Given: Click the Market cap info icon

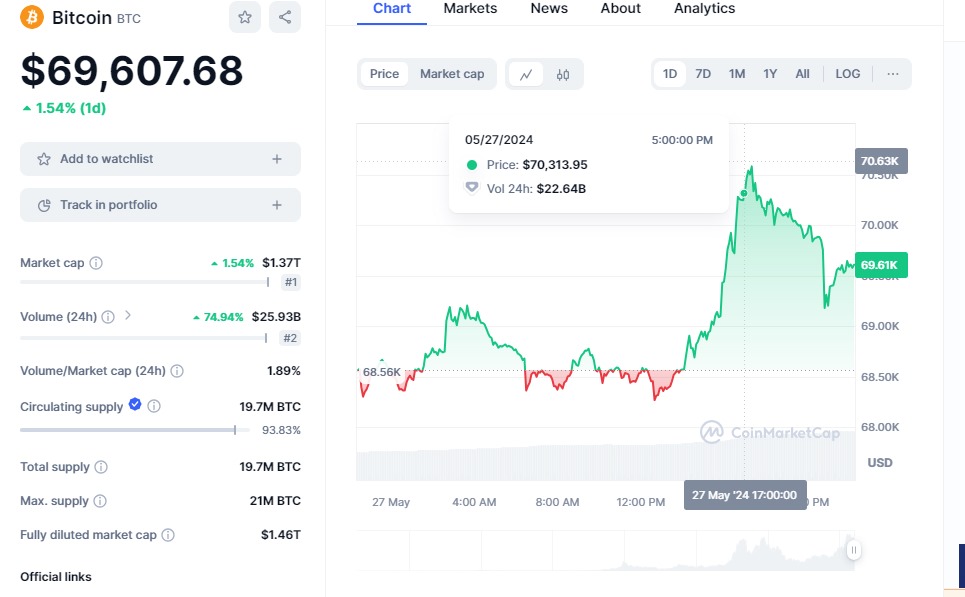Looking at the screenshot, I should click(96, 263).
